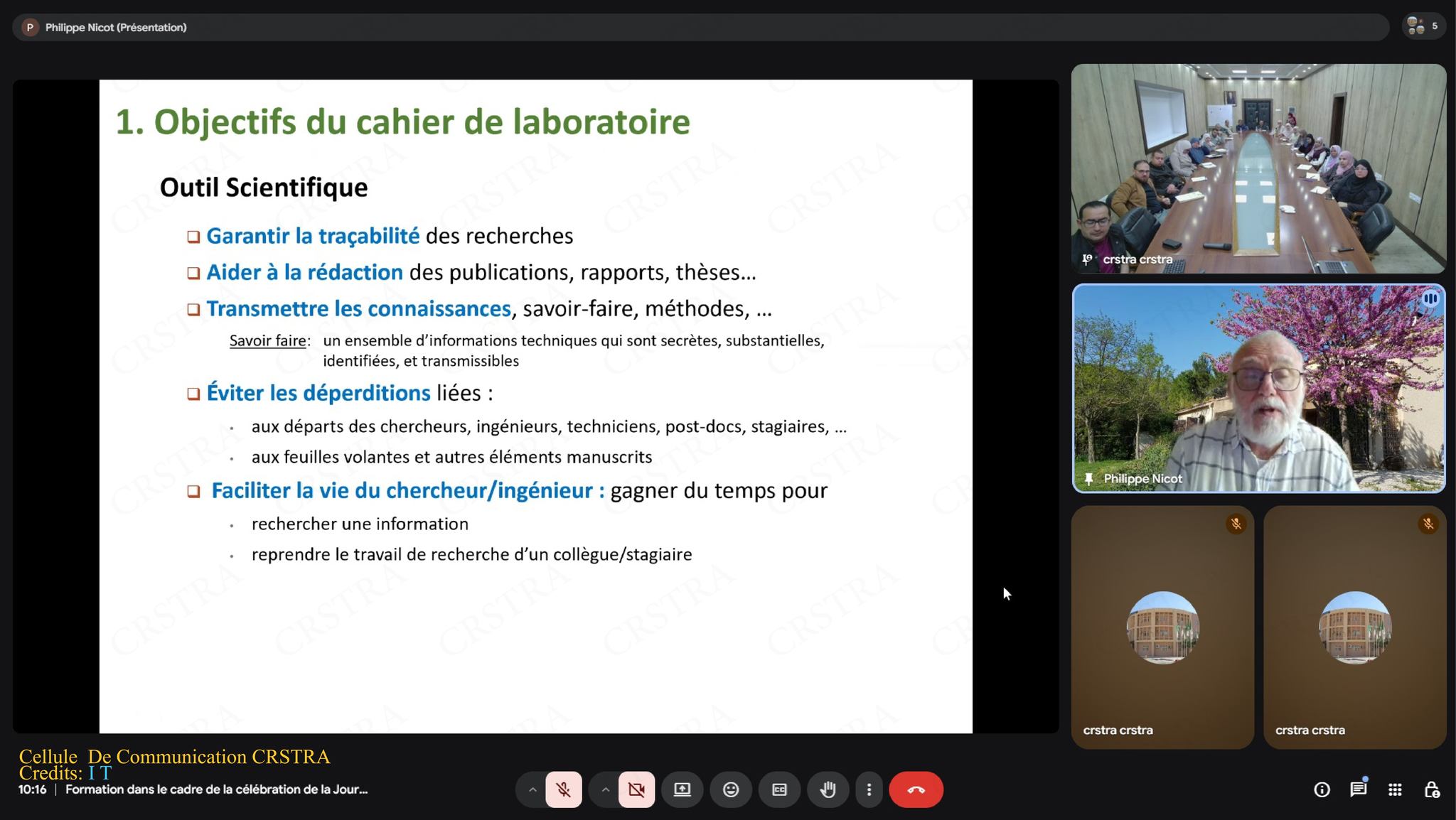The width and height of the screenshot is (1456, 820).
Task: Select Philippe Nicot video tile
Action: tap(1258, 388)
